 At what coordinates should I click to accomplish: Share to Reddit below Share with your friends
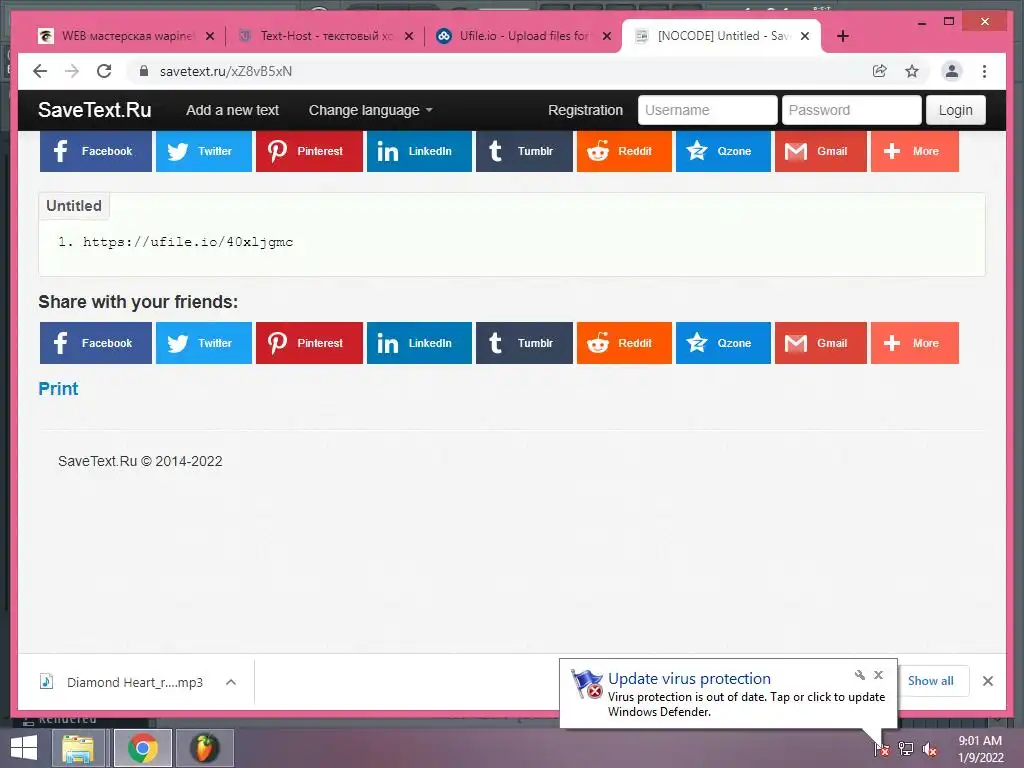tap(624, 343)
